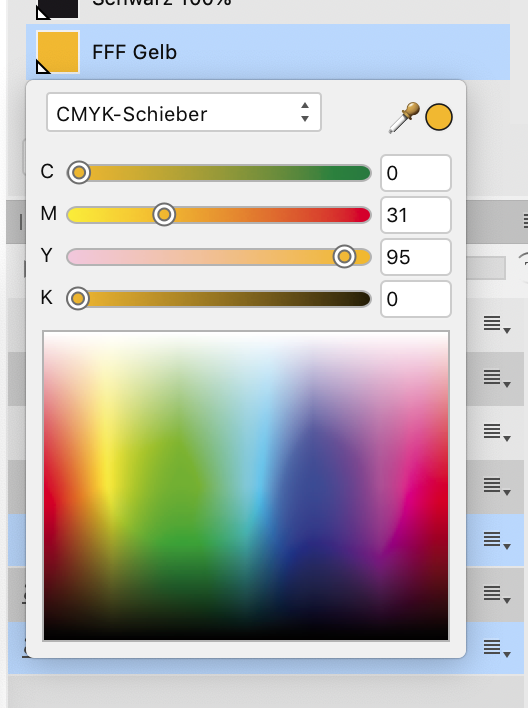Click the picked-color circle next to eyedropper
The height and width of the screenshot is (708, 528).
tap(439, 117)
